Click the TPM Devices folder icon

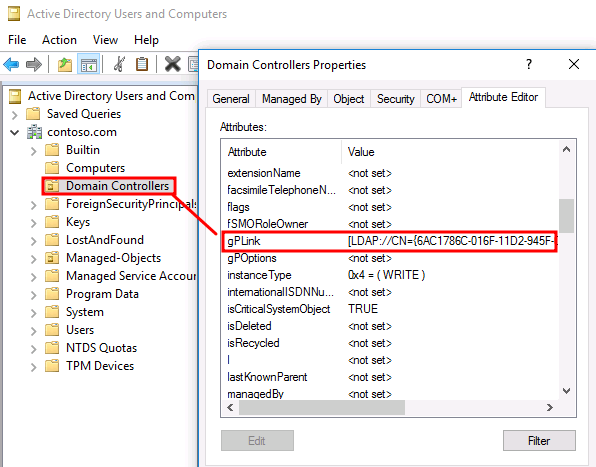[x=52, y=366]
